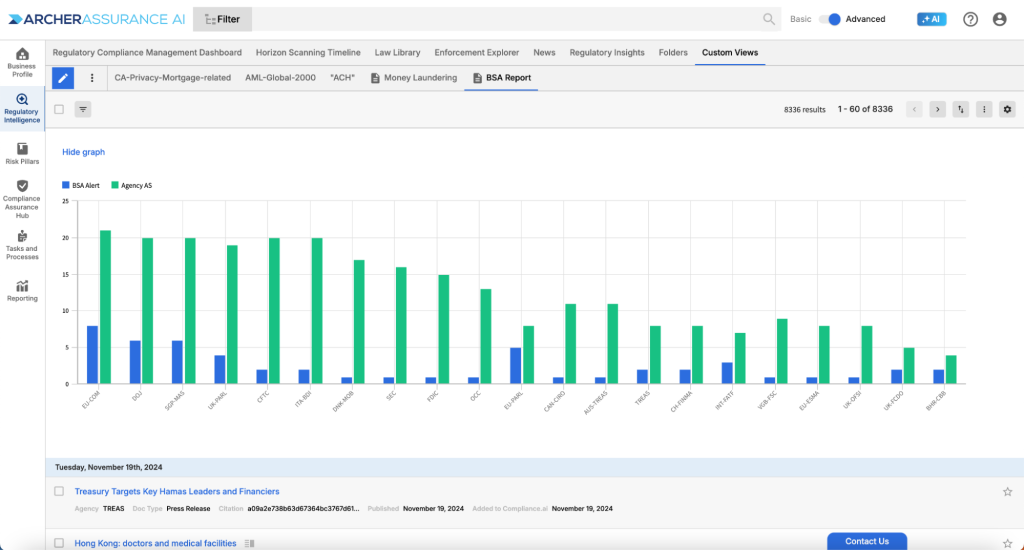Open the Money Laundering view
Image resolution: width=1024 pixels, height=550 pixels.
click(414, 78)
